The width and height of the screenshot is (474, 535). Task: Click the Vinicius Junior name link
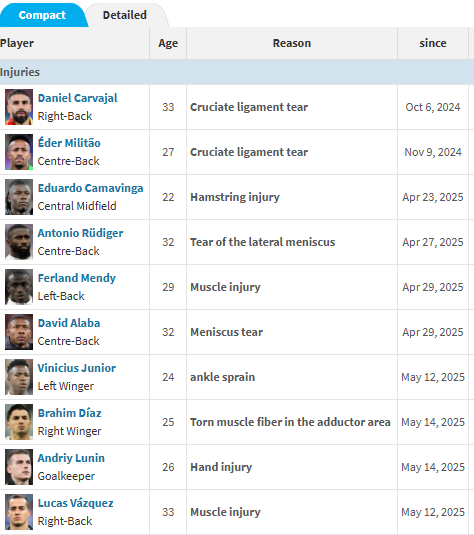point(77,368)
